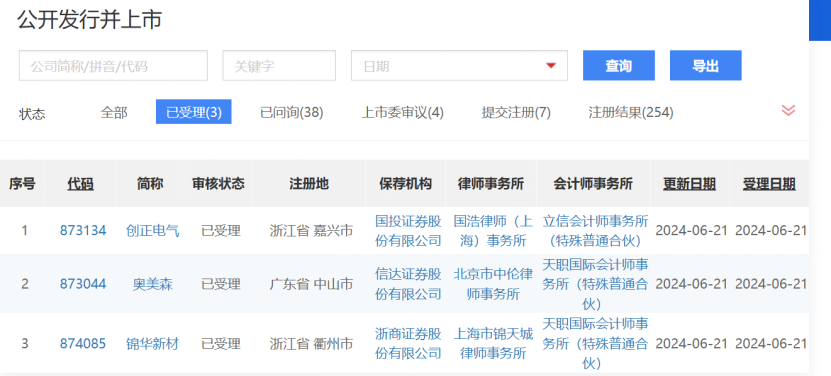This screenshot has height=376, width=831.
Task: Click the 浙江省 嘉兴市 registration cell
Action: click(311, 231)
